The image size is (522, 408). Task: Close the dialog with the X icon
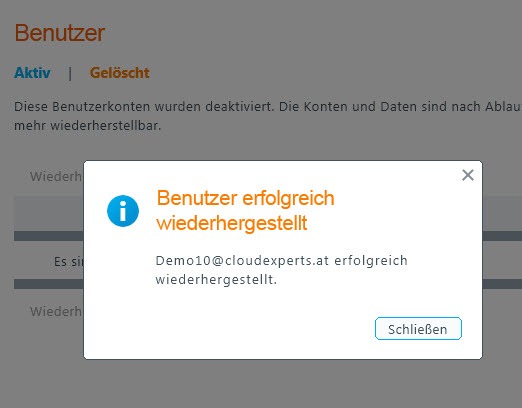(x=468, y=175)
